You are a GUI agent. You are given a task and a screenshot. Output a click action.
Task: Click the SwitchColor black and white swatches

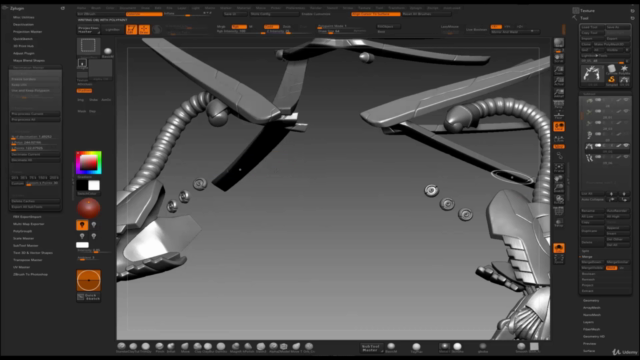pos(89,186)
